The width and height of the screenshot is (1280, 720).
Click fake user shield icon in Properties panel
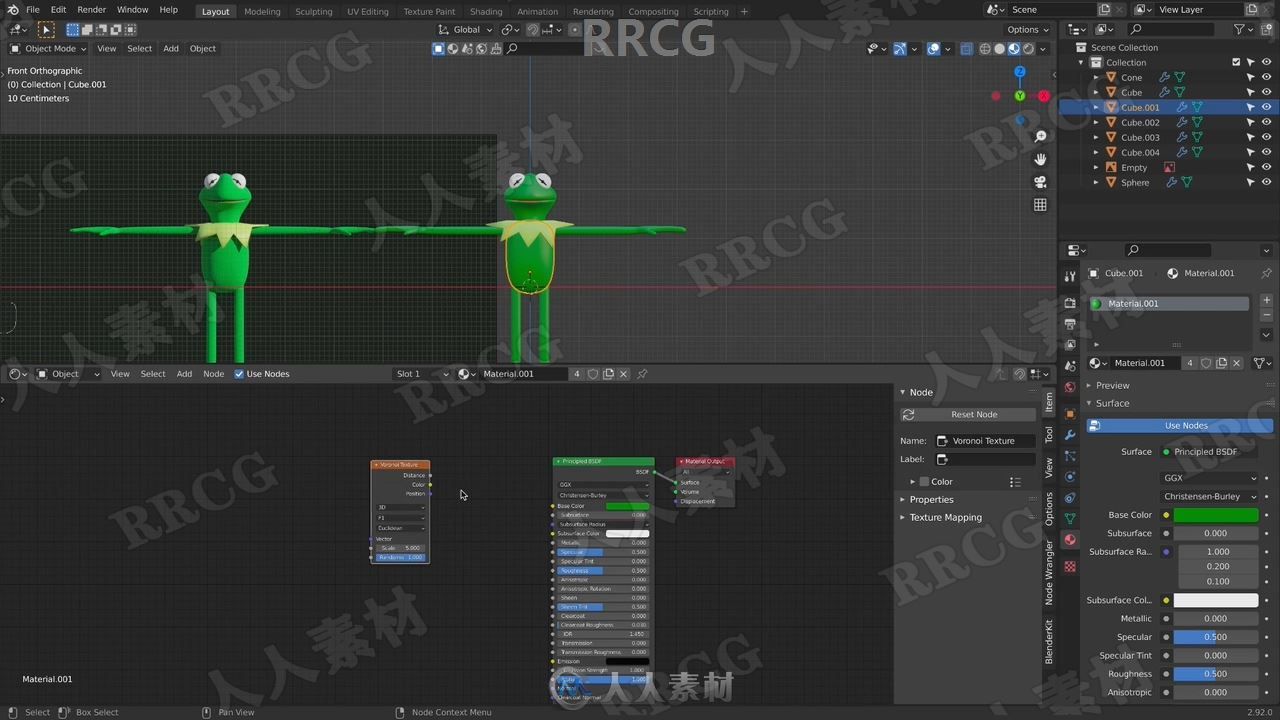click(1206, 363)
